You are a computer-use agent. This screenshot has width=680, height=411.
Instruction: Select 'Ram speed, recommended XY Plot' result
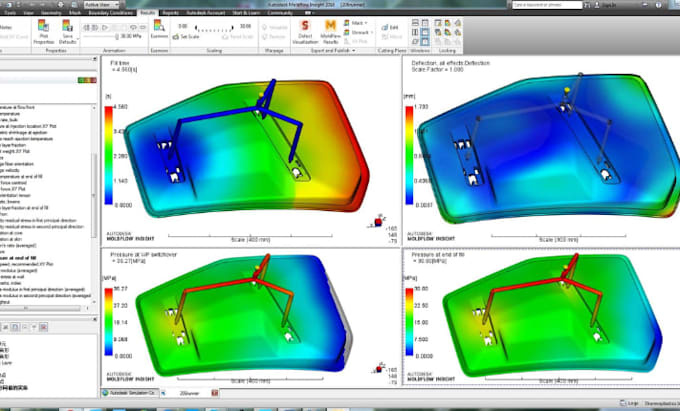[x=26, y=264]
